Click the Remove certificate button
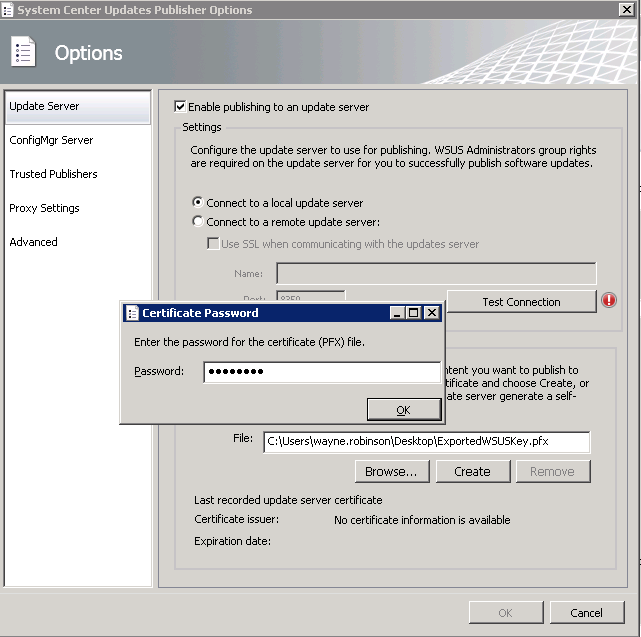 click(x=553, y=471)
